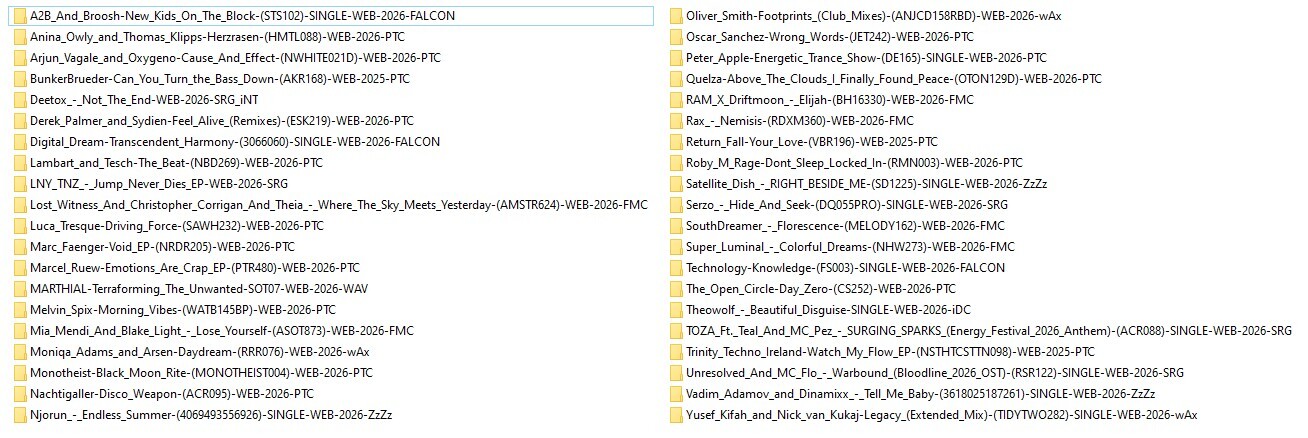Select Yusef_Kifah_and_Nick_van_Kukaj-Legacy folder name
Image resolution: width=1308 pixels, height=438 pixels.
[x=941, y=415]
